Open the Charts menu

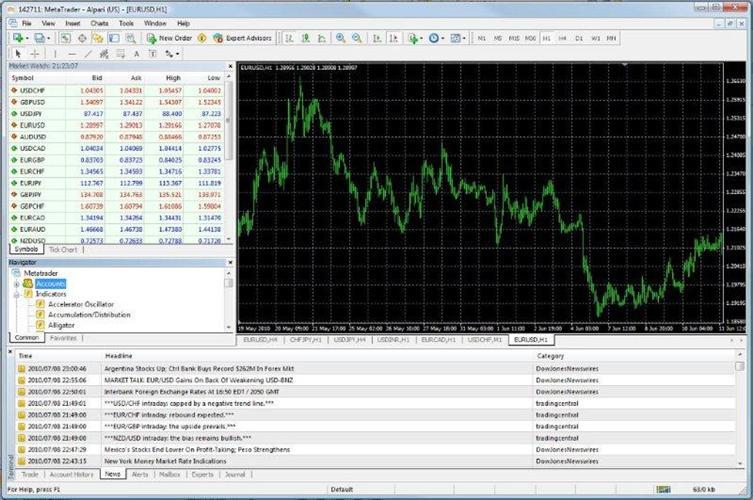tap(99, 23)
